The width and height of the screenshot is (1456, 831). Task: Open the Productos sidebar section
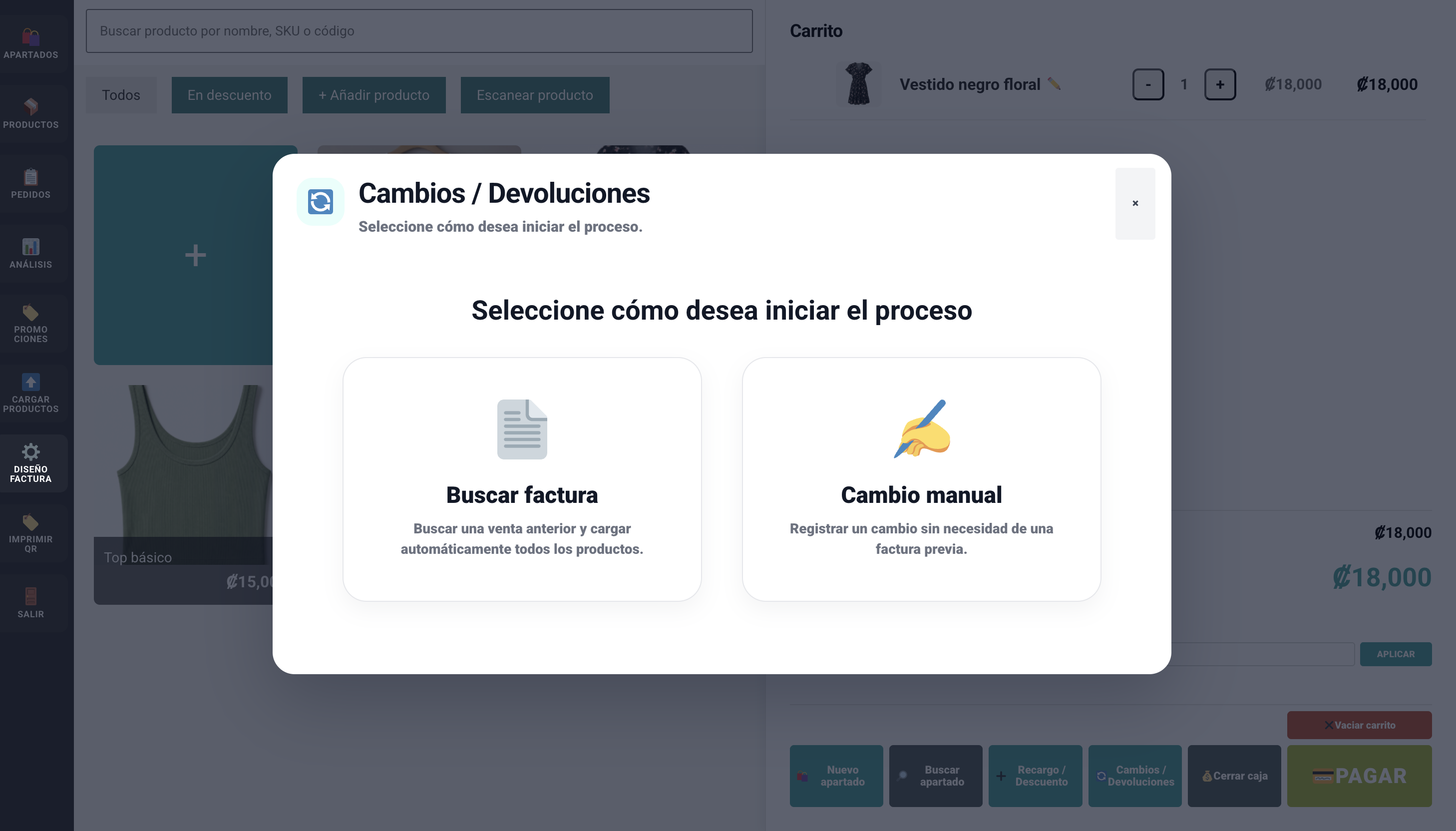(31, 113)
